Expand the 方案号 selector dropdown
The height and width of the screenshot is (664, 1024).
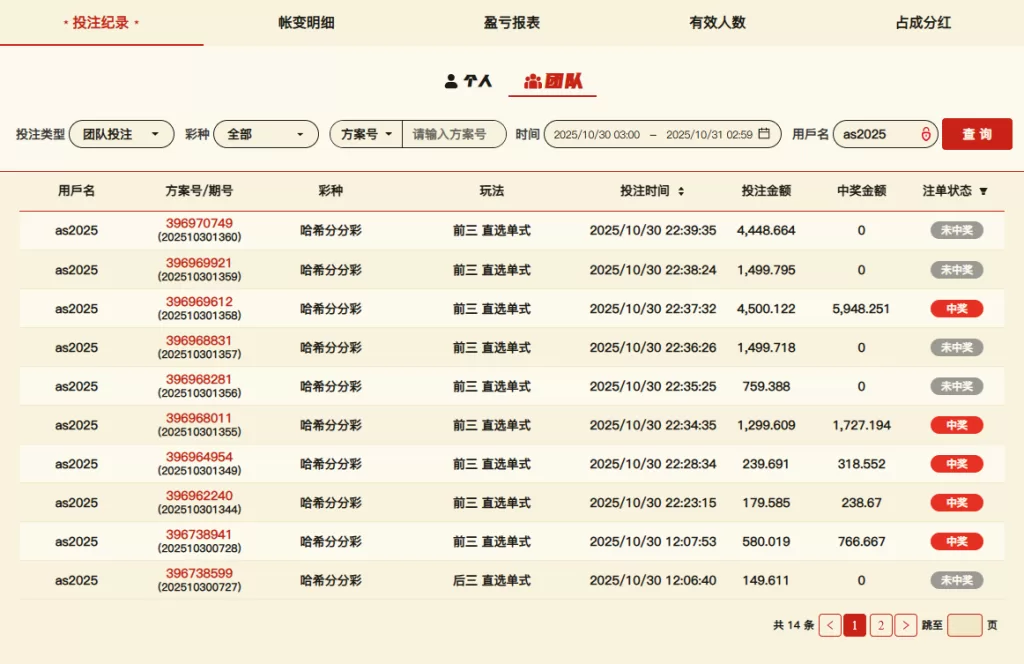pyautogui.click(x=366, y=134)
